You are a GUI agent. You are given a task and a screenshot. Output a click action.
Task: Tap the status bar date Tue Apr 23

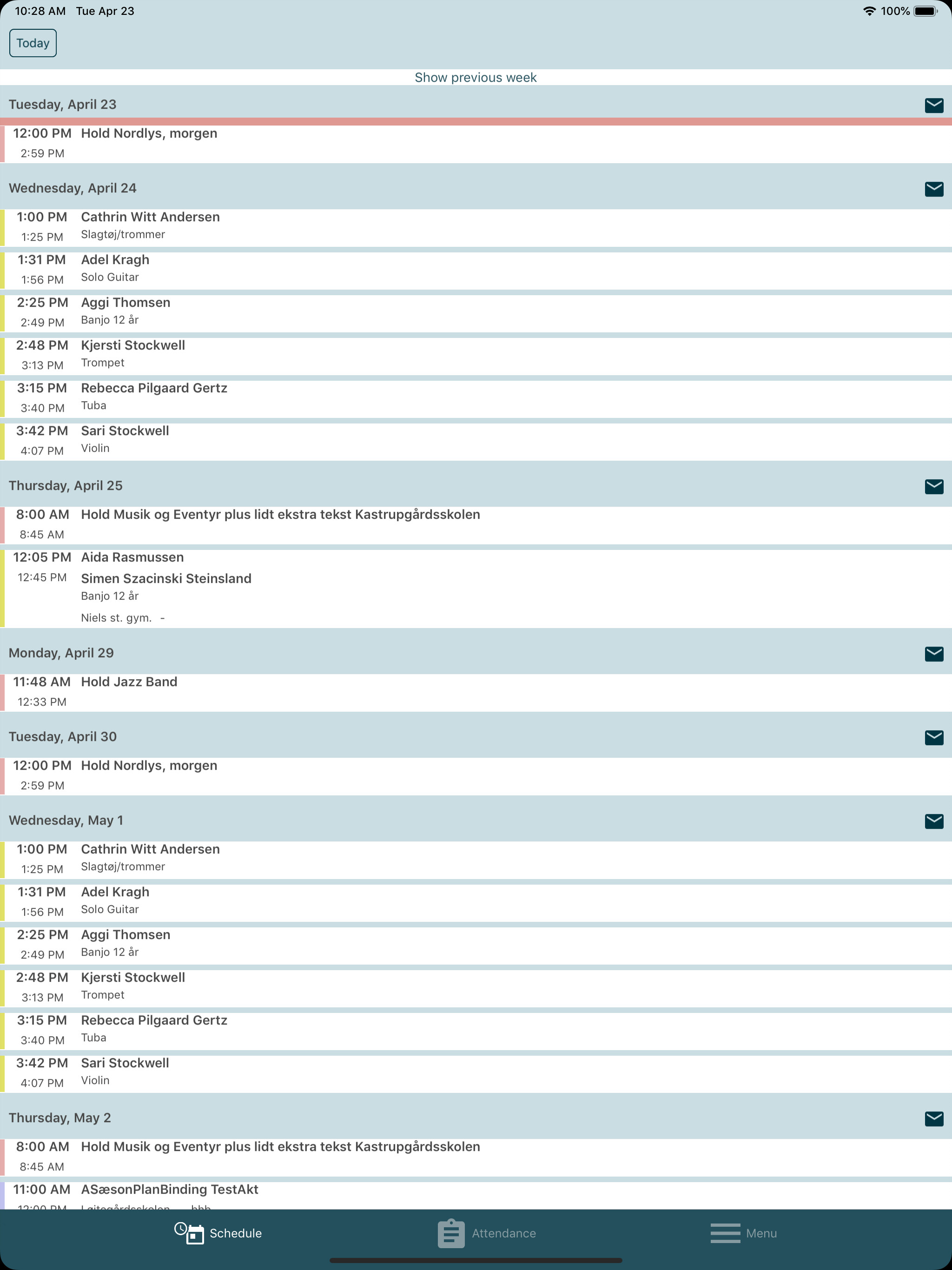[105, 11]
